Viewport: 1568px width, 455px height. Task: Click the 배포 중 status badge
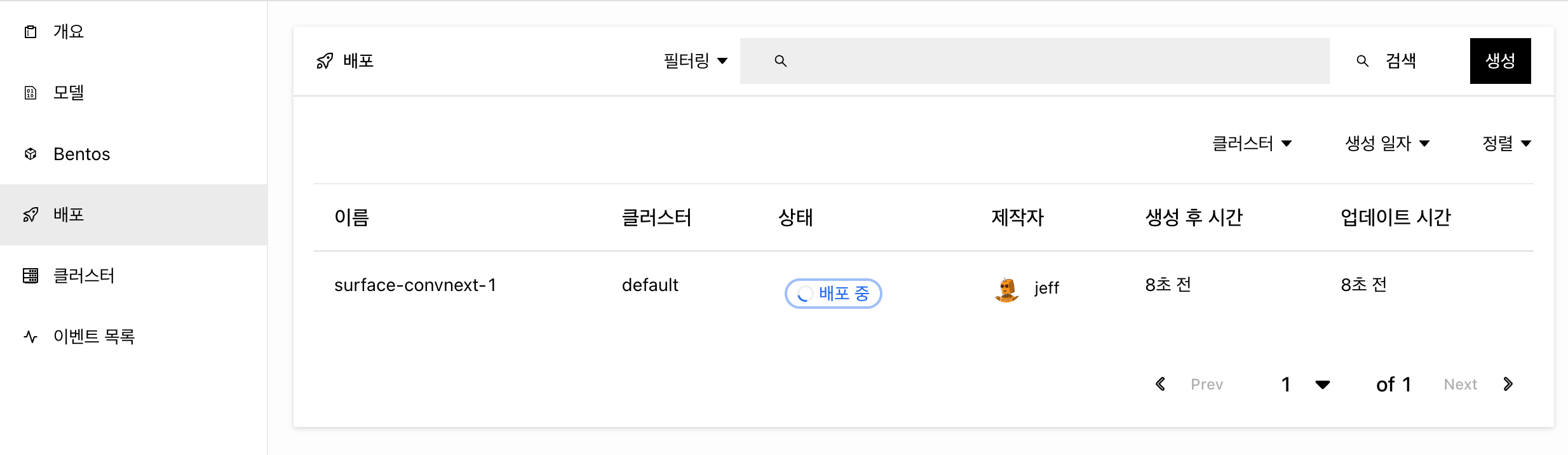(x=833, y=294)
